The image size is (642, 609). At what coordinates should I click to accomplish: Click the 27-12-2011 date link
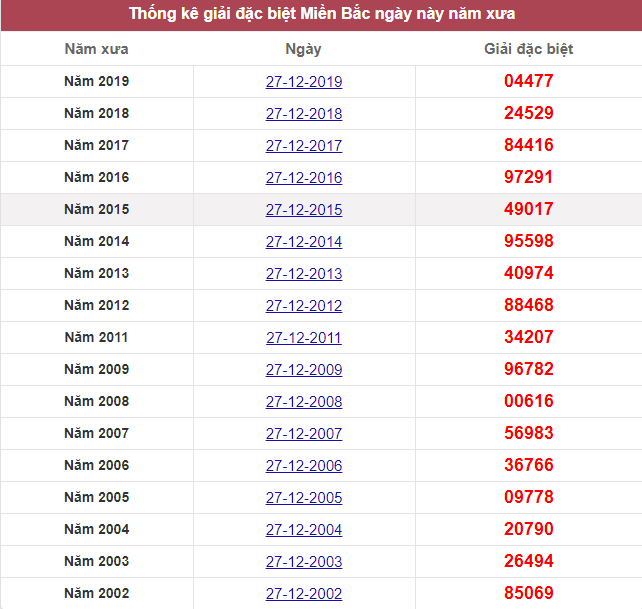click(304, 338)
